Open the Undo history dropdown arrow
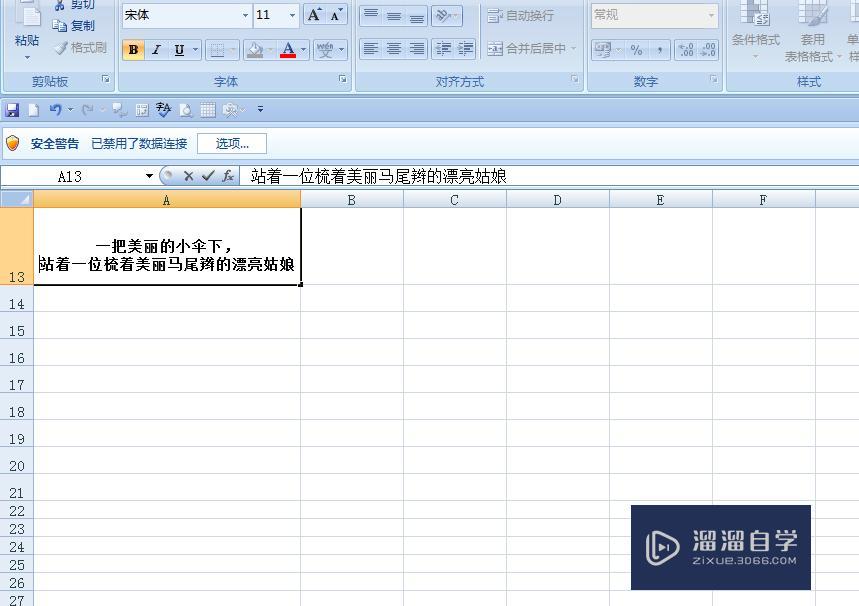The height and width of the screenshot is (606, 859). pyautogui.click(x=70, y=110)
